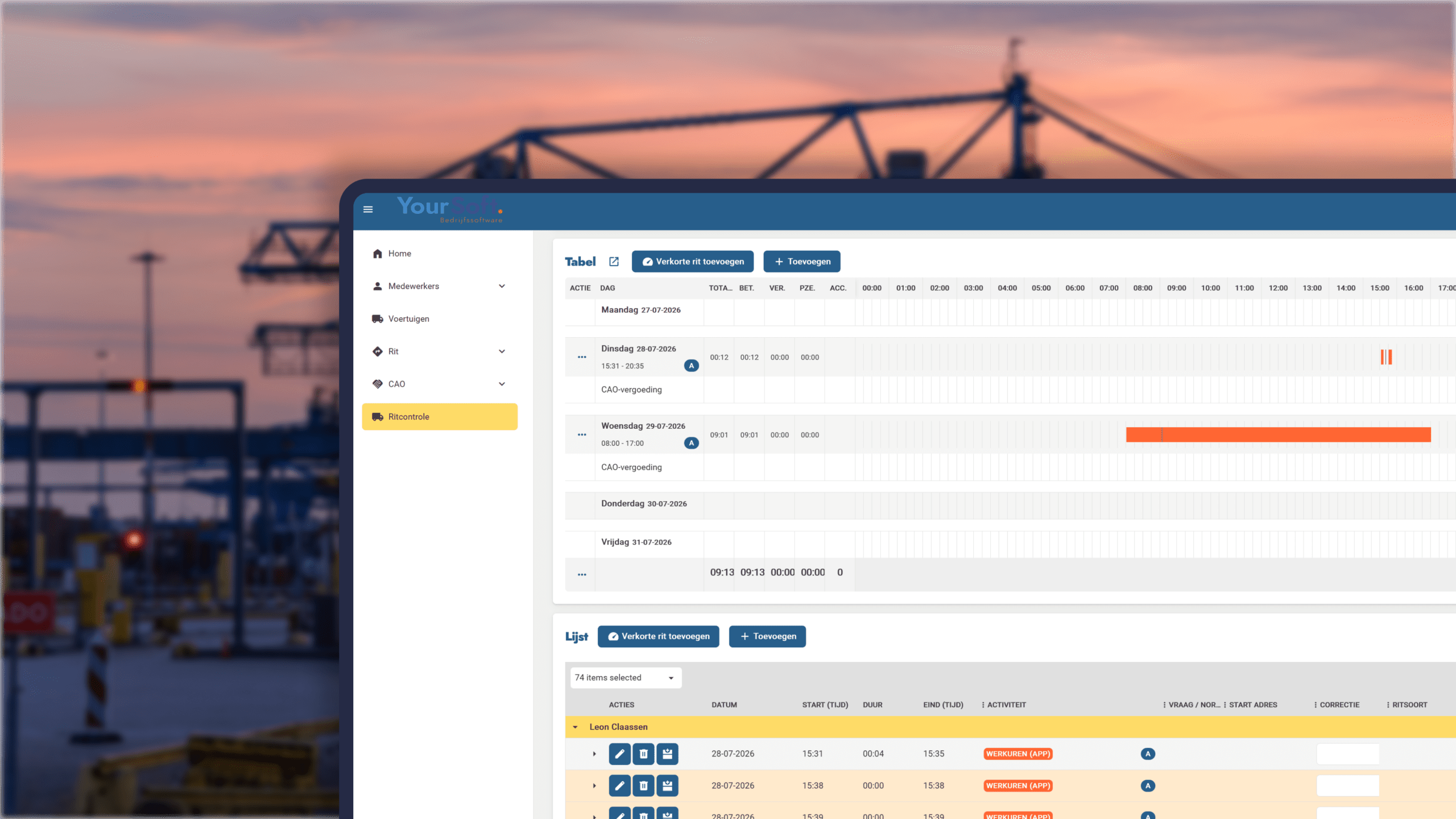Image resolution: width=1456 pixels, height=819 pixels.
Task: Click 'Verkorte rit toevoegen' in Lijst section
Action: tap(659, 636)
